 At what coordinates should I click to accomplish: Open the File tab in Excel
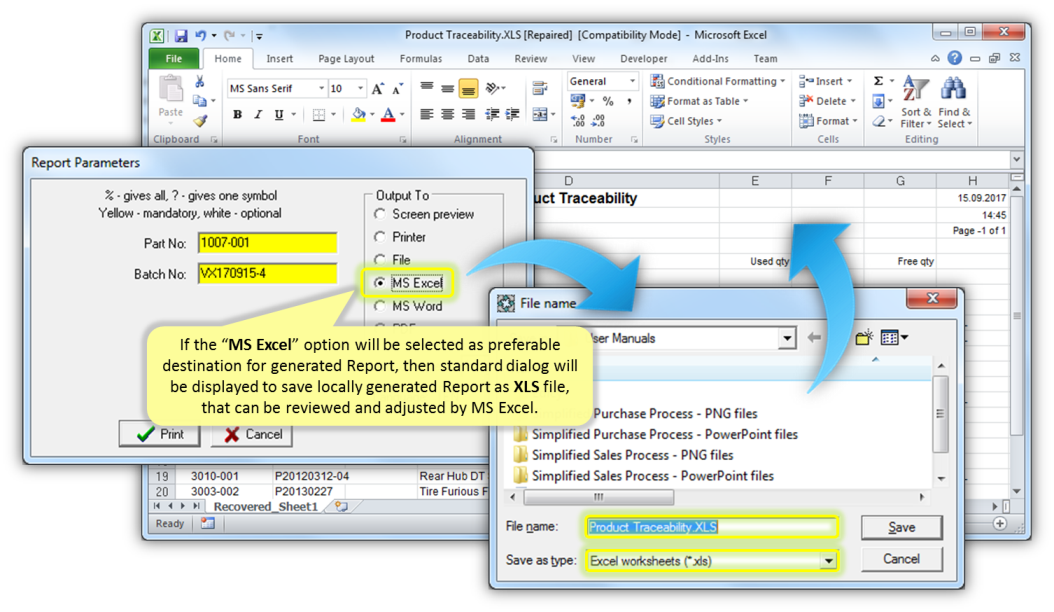pyautogui.click(x=174, y=59)
